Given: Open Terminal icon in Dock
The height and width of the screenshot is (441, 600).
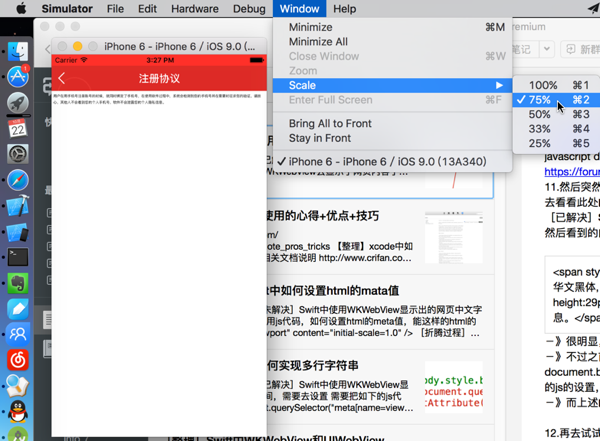Looking at the screenshot, I should (x=18, y=257).
